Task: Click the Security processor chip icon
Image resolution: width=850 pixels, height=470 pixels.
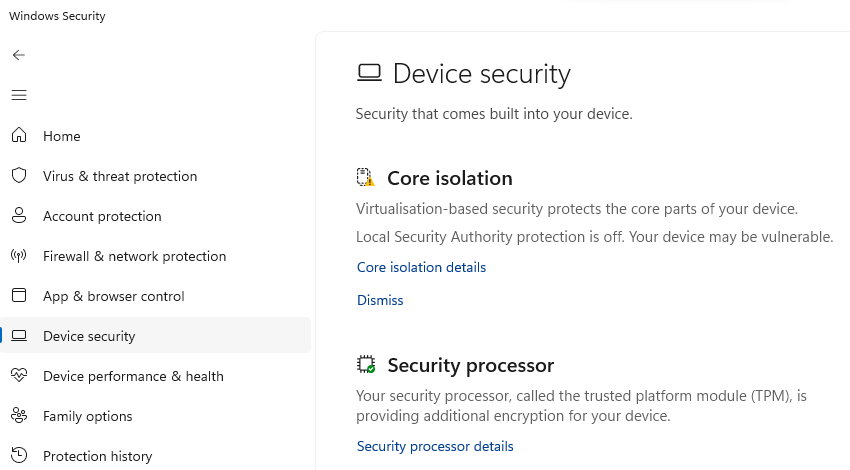Action: [366, 365]
